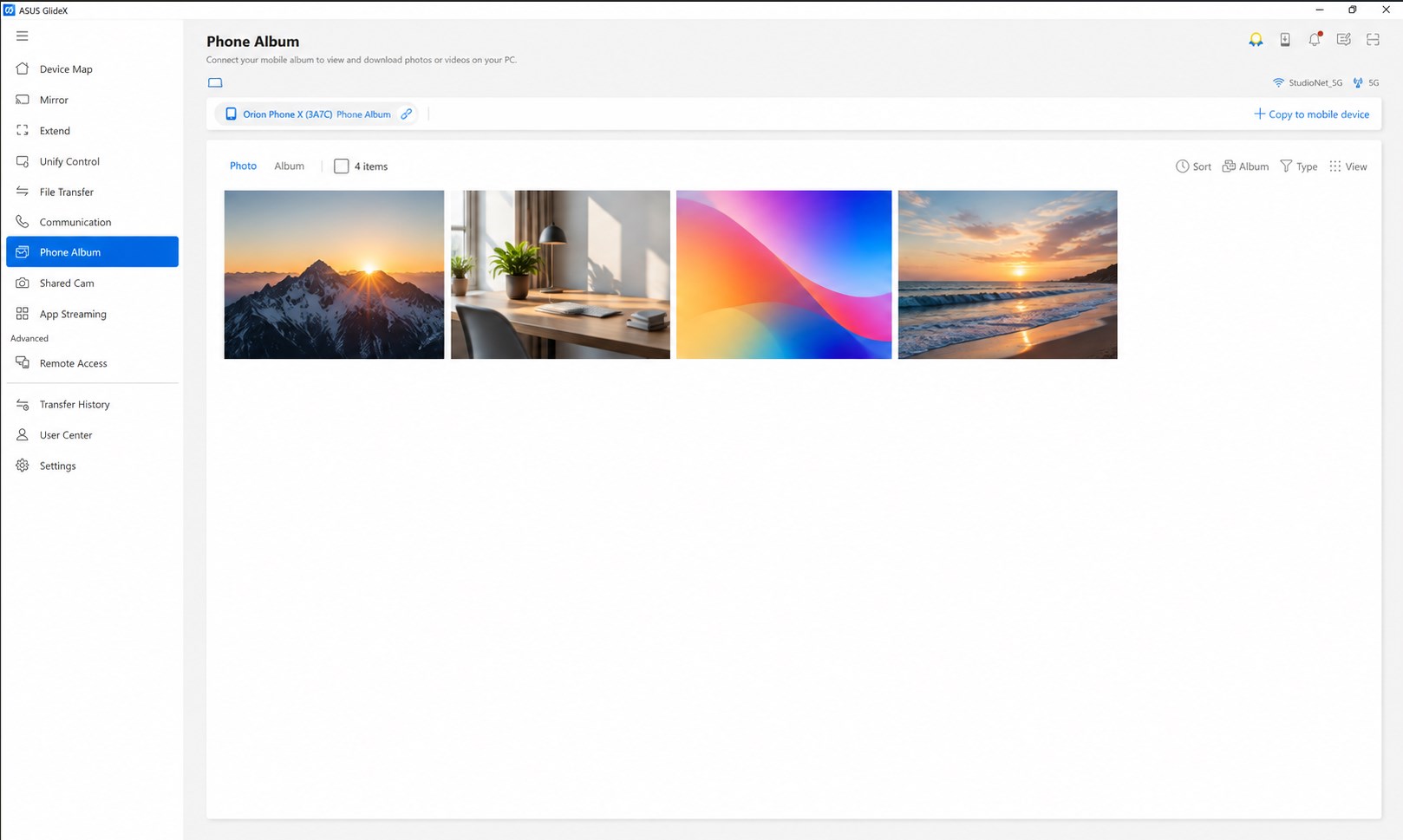Click the User Center person icon

coord(23,435)
